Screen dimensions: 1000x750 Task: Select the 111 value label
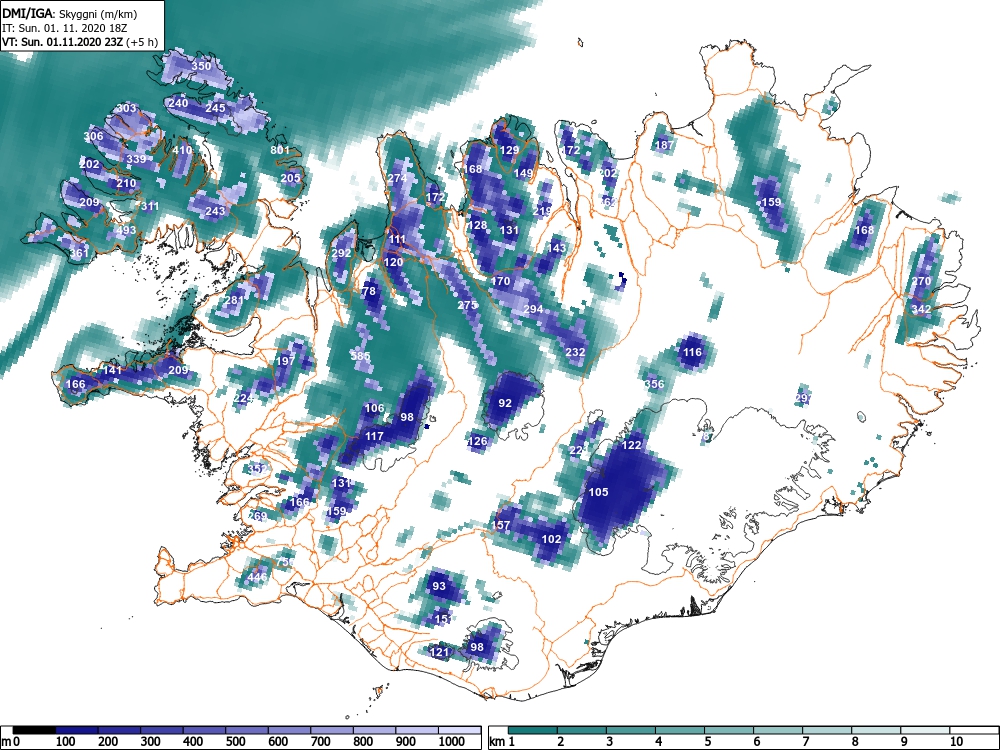pyautogui.click(x=397, y=239)
